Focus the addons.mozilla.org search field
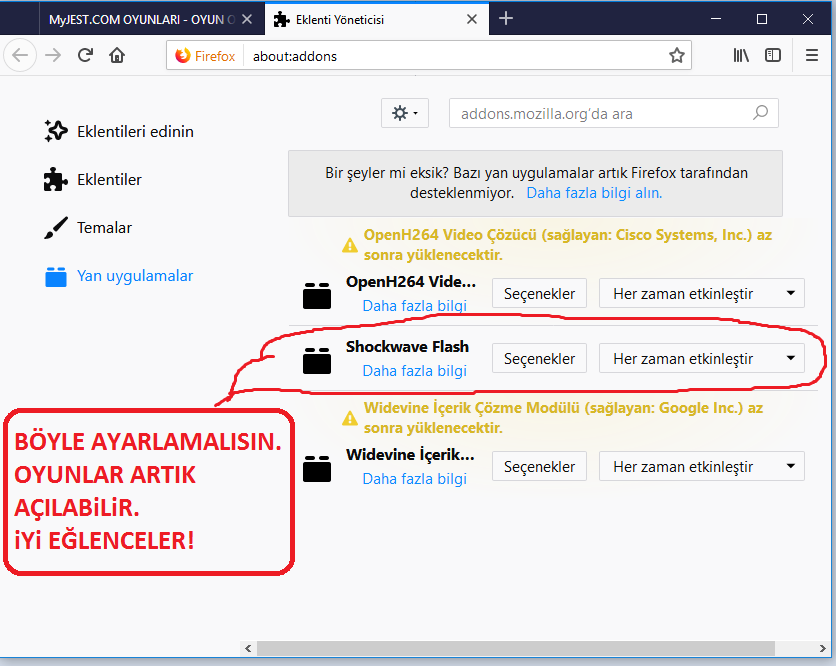 pos(614,113)
